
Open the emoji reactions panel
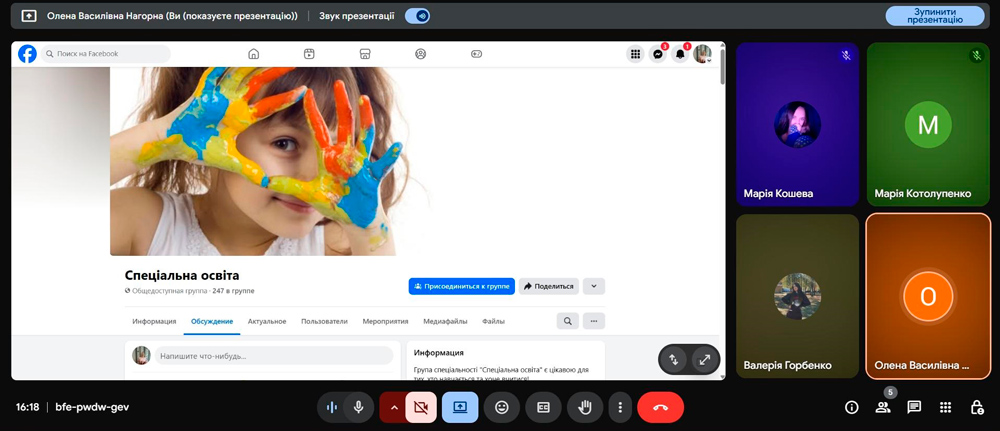click(x=502, y=407)
